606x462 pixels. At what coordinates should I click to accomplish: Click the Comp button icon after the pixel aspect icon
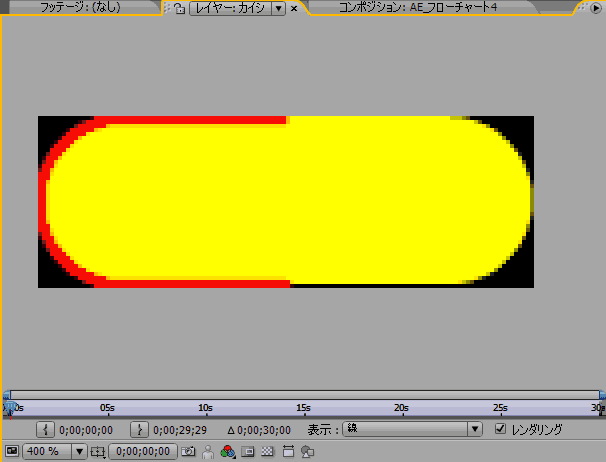tap(307, 452)
